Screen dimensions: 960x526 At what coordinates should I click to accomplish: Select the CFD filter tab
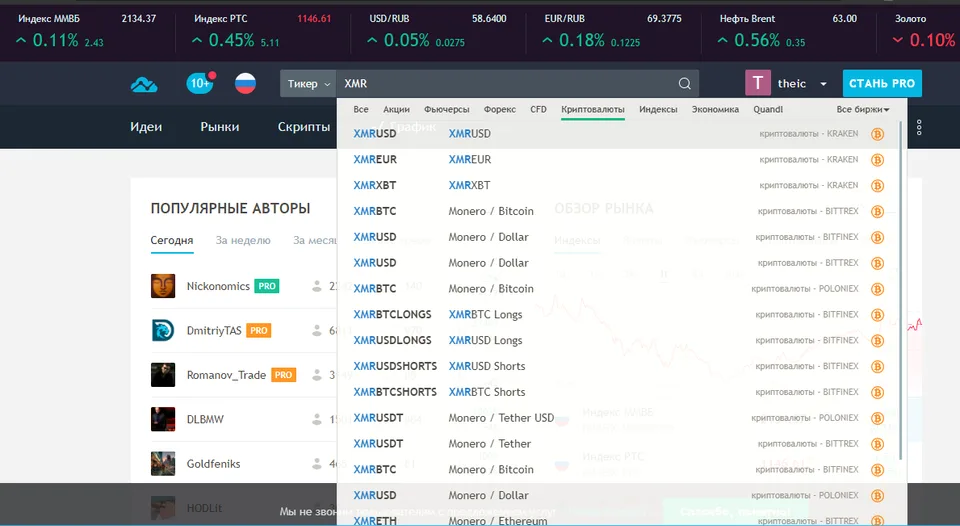(538, 110)
